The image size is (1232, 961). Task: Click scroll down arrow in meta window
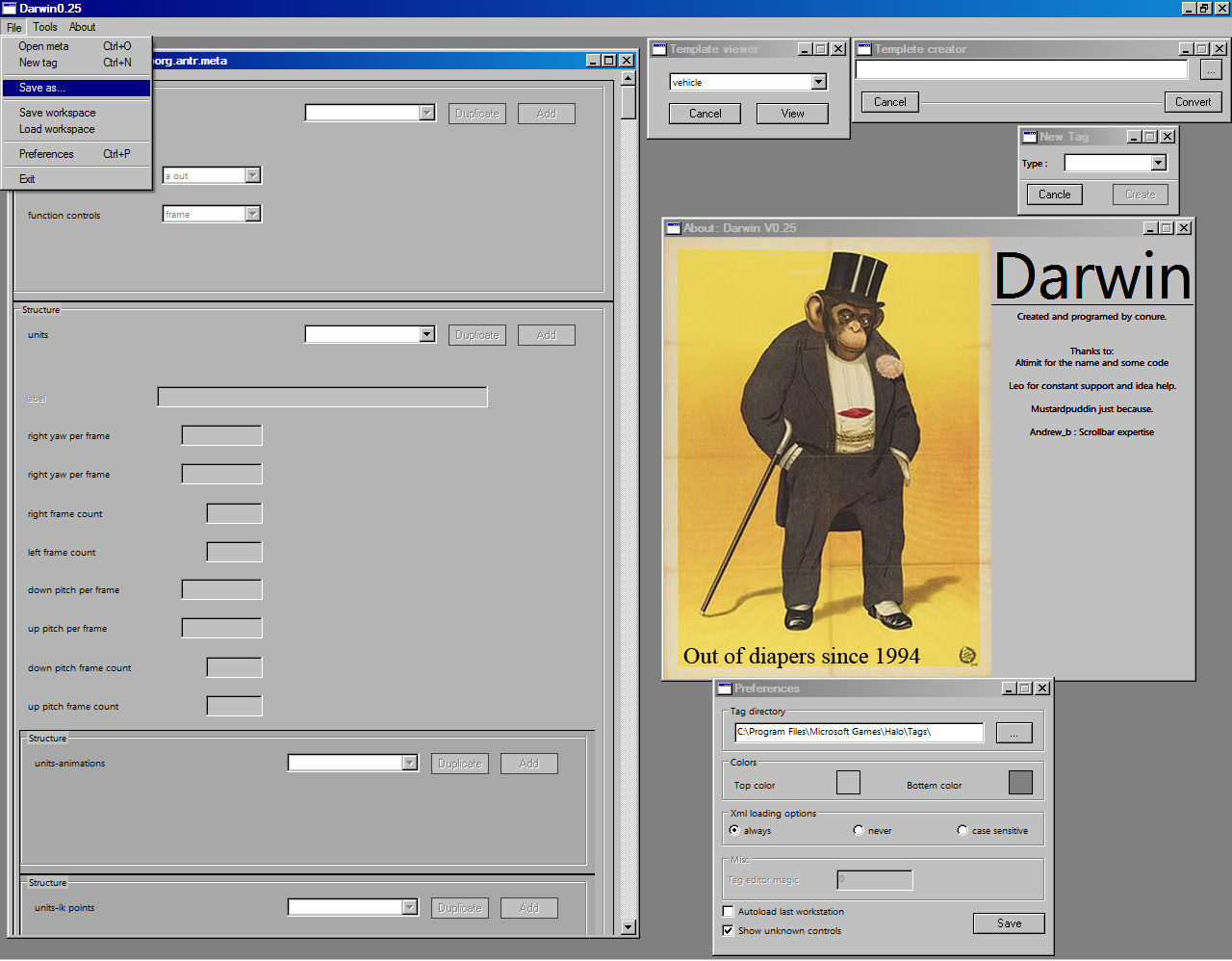coord(629,927)
